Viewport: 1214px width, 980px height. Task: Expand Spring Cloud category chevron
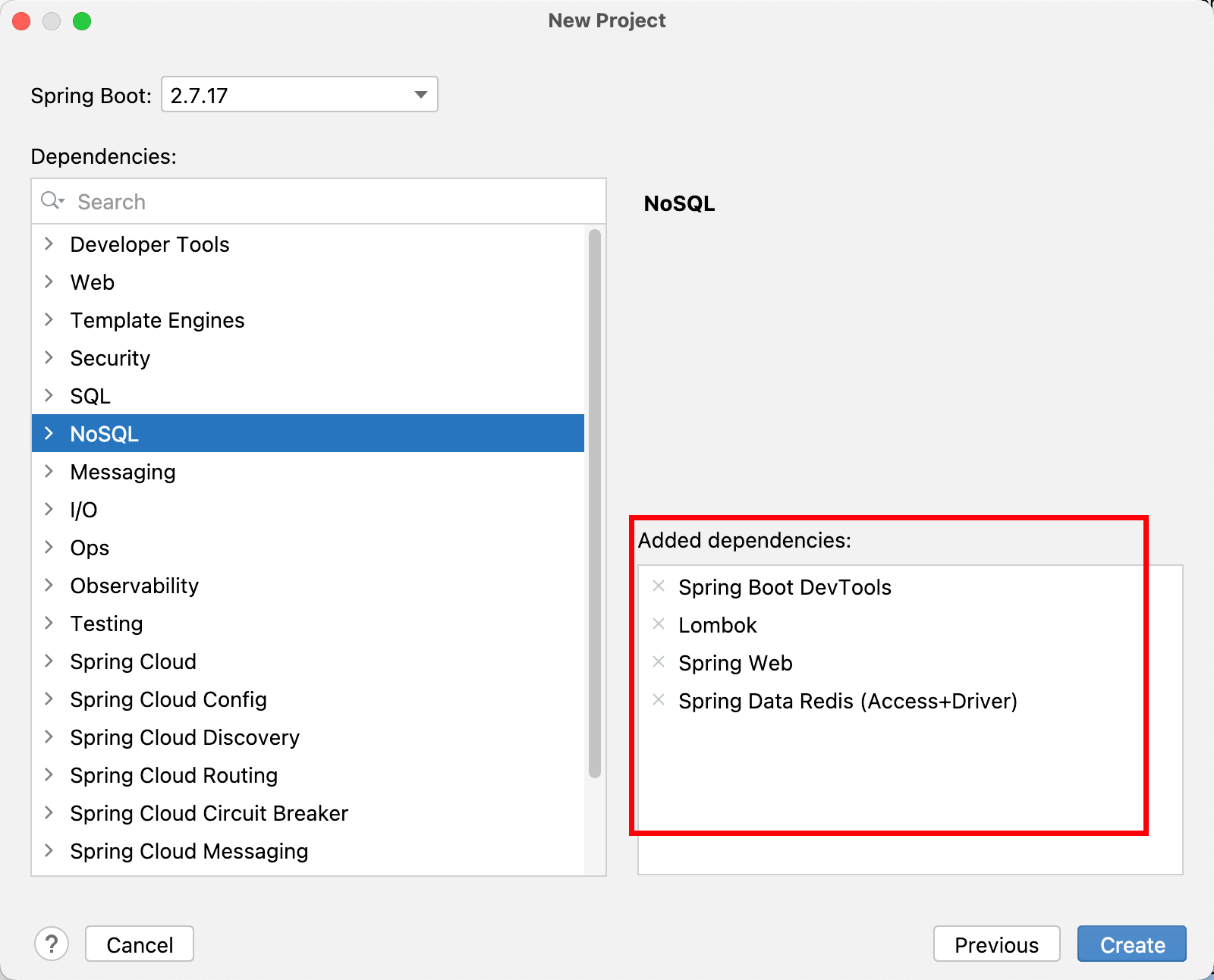(x=49, y=661)
